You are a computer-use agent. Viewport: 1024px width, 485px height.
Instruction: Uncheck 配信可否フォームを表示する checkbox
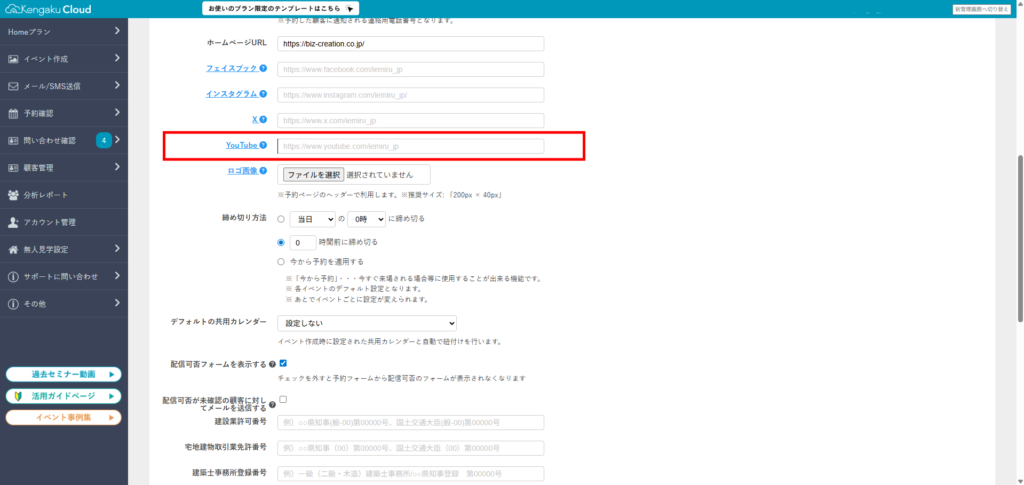(x=283, y=363)
